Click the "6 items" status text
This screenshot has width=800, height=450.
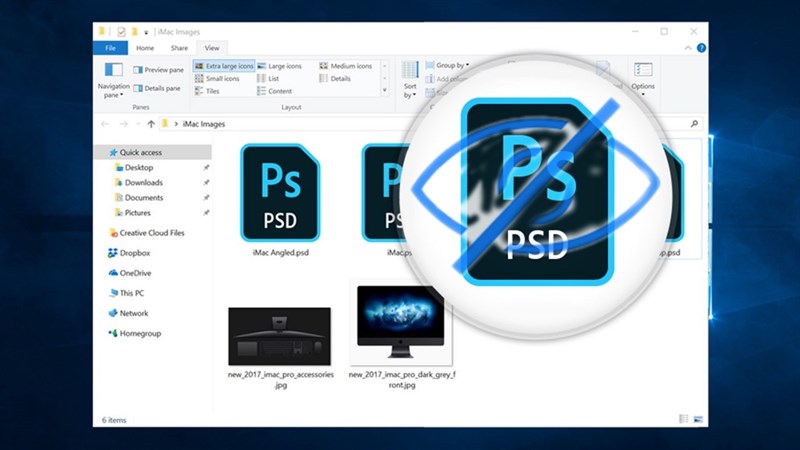click(x=114, y=420)
